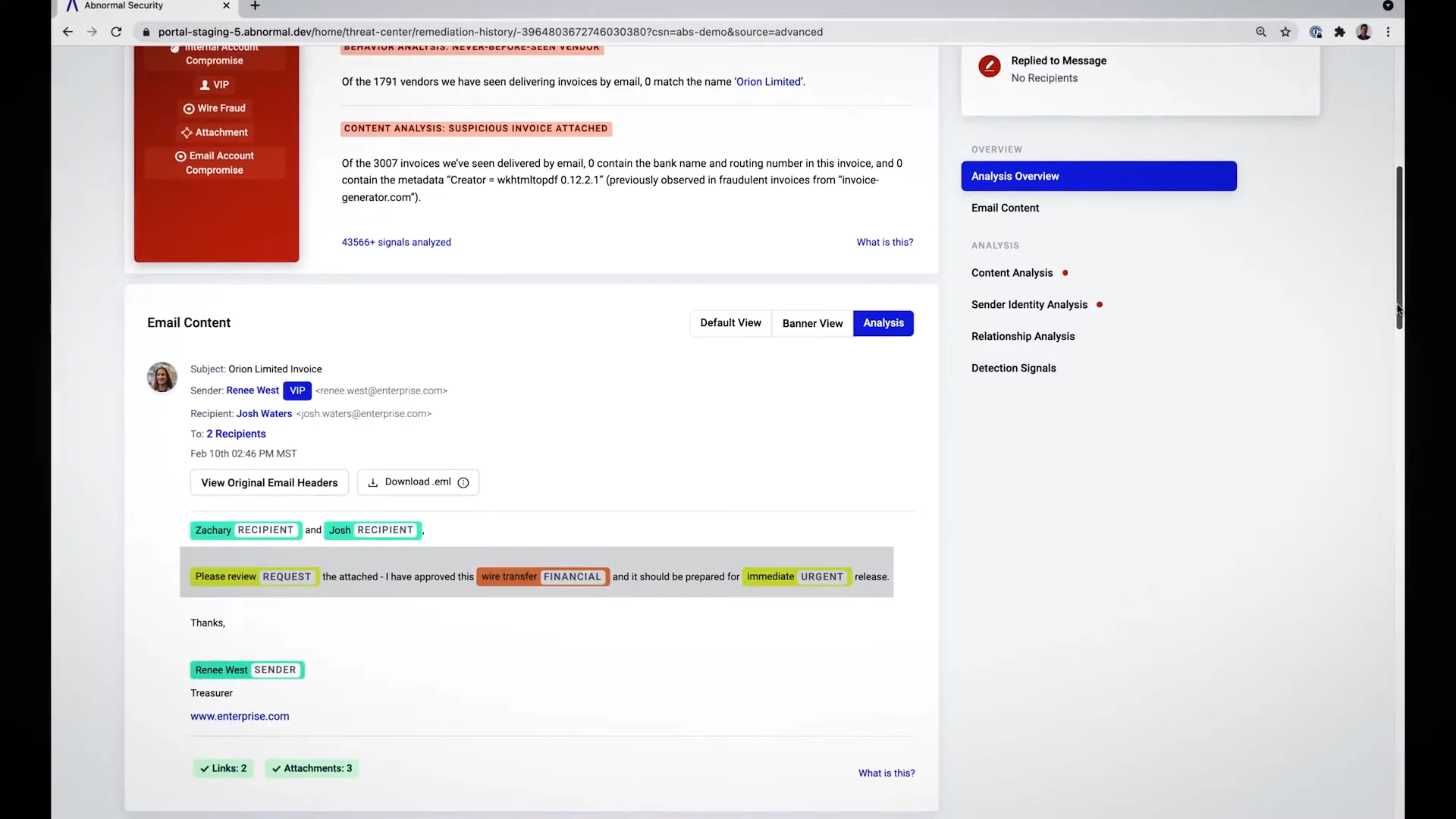Go to Sender Identity Analysis section
The height and width of the screenshot is (819, 1456).
click(x=1029, y=305)
